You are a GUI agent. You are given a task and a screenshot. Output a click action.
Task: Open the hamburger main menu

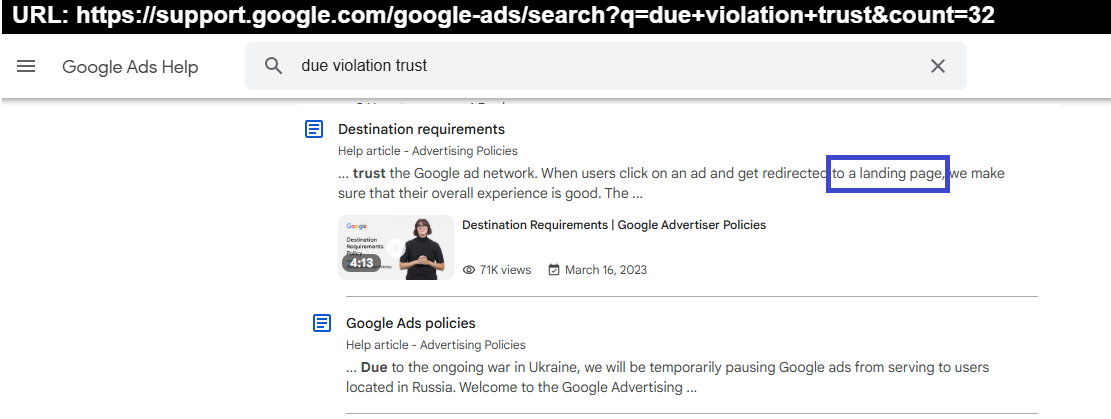[26, 67]
